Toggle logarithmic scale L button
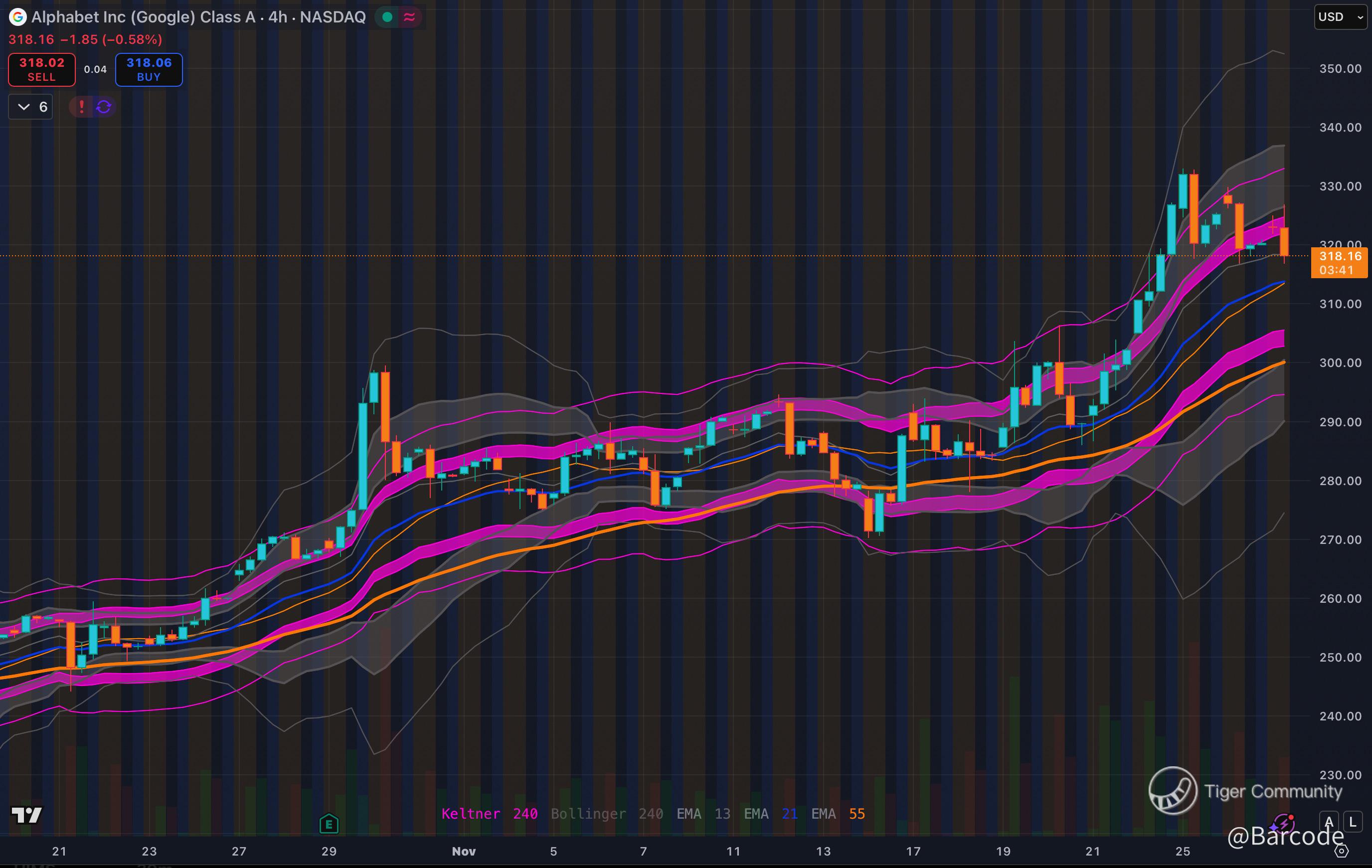This screenshot has height=868, width=1372. point(1353,822)
